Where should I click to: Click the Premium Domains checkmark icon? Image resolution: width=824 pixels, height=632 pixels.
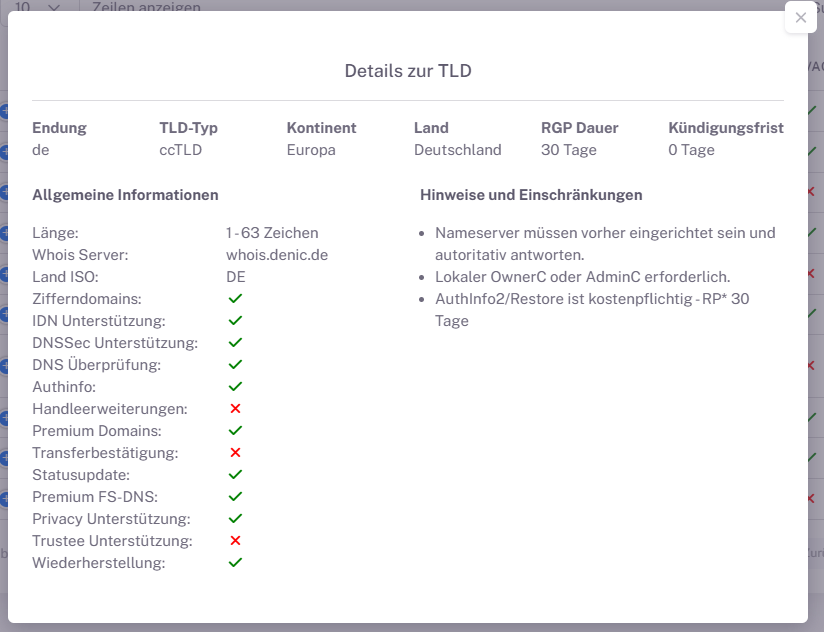(x=236, y=430)
